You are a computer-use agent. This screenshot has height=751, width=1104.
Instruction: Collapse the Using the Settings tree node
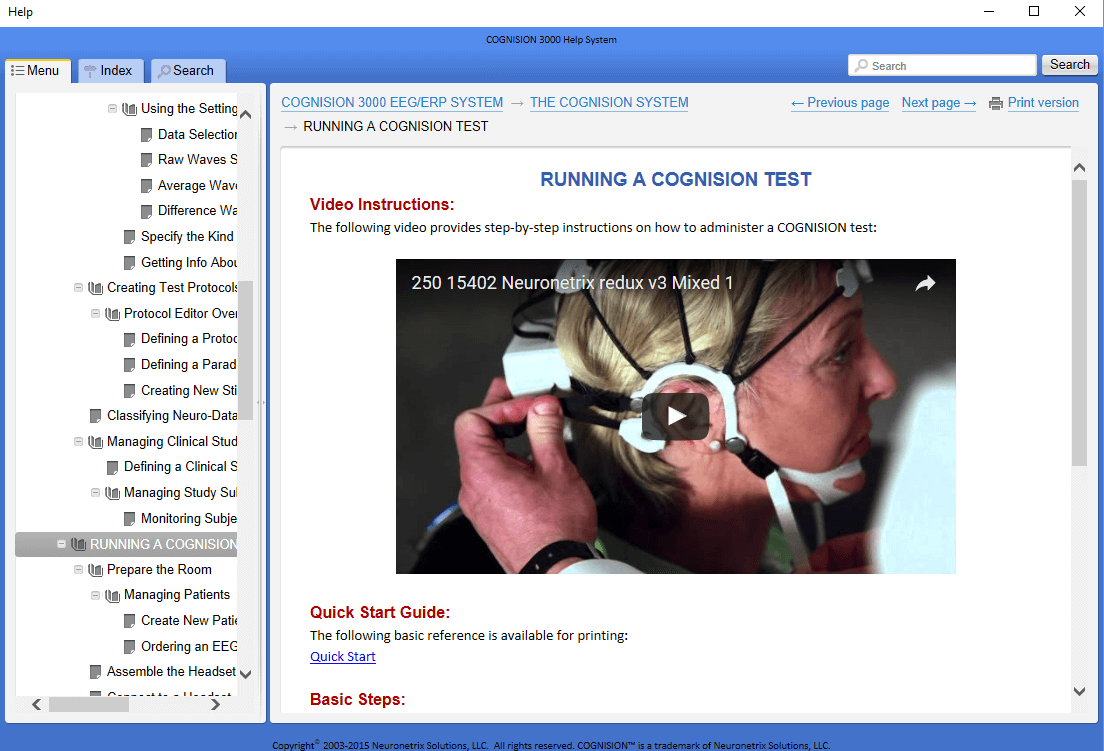(112, 108)
